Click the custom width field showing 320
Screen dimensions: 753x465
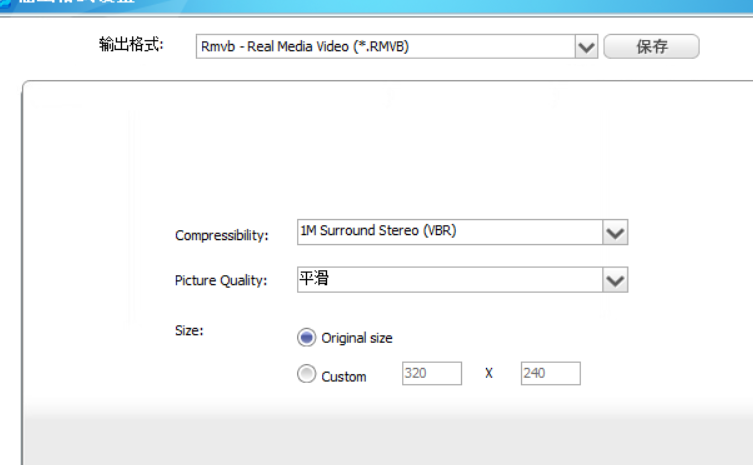[x=432, y=373]
